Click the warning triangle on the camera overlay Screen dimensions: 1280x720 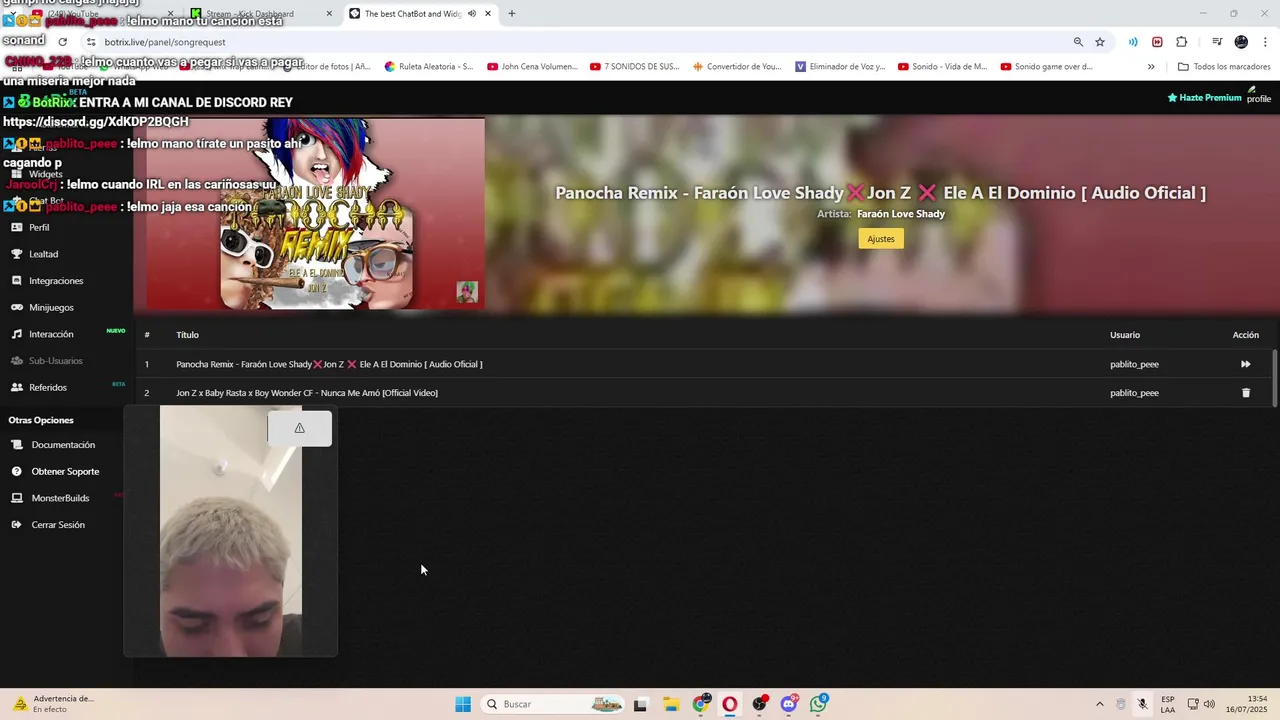299,428
